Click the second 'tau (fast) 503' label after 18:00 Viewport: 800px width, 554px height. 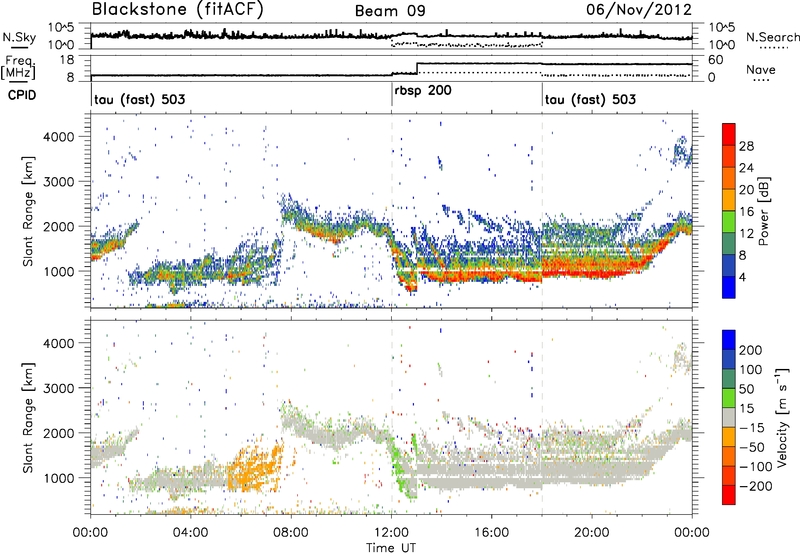(x=590, y=99)
